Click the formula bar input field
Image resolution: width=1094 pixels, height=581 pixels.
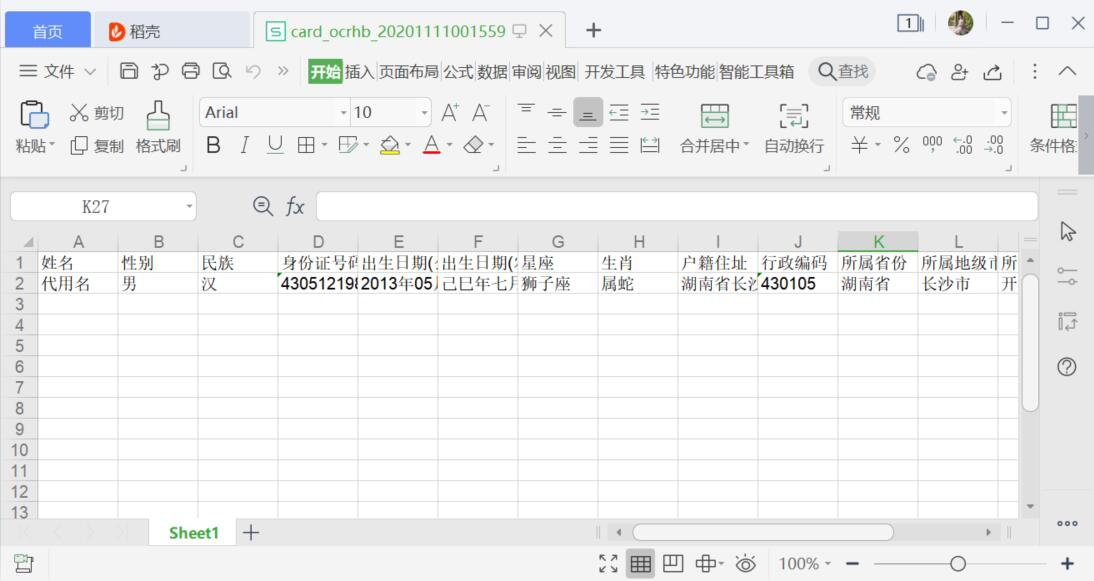[x=677, y=206]
